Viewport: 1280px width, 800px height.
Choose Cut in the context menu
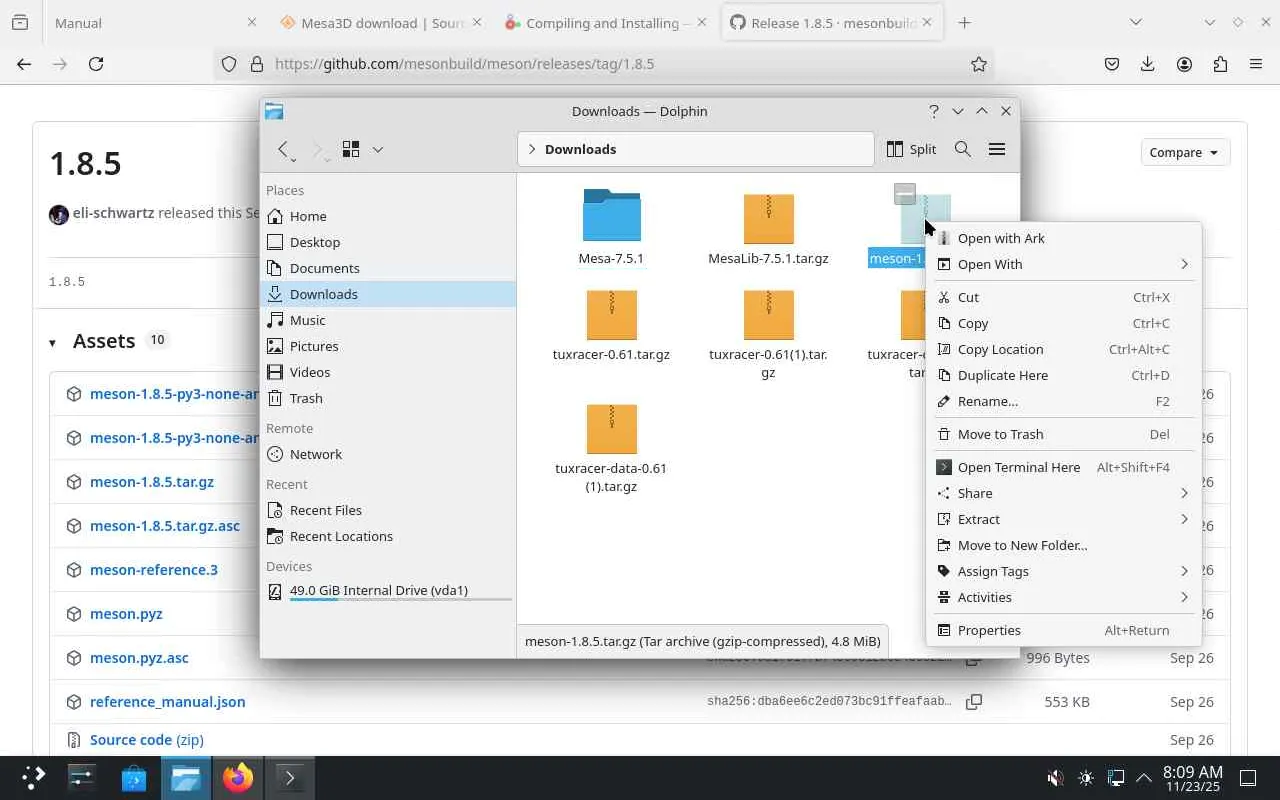(x=1064, y=297)
